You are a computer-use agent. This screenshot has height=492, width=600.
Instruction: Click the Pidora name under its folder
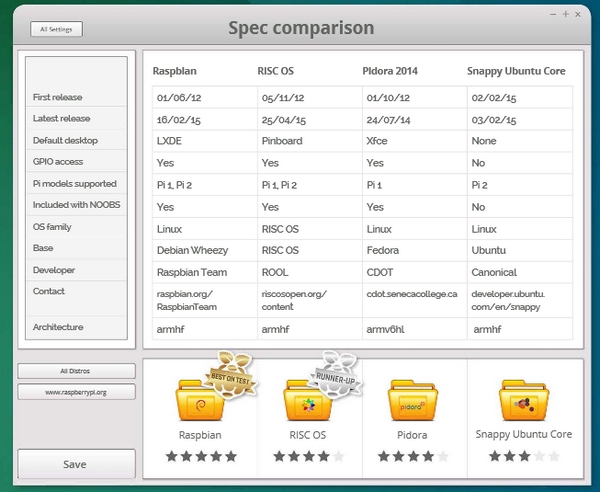pos(412,435)
